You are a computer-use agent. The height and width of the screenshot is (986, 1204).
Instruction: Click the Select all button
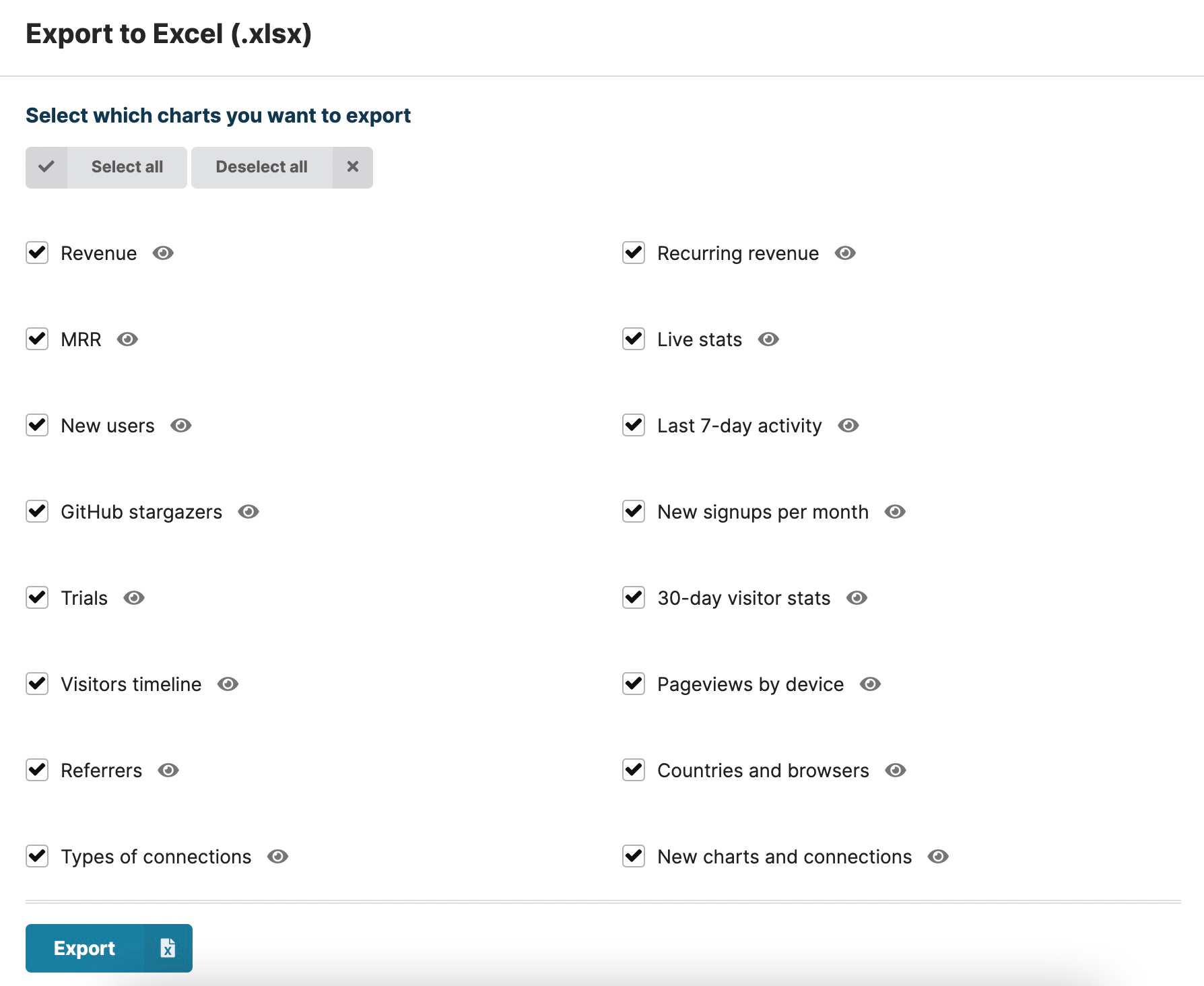106,168
